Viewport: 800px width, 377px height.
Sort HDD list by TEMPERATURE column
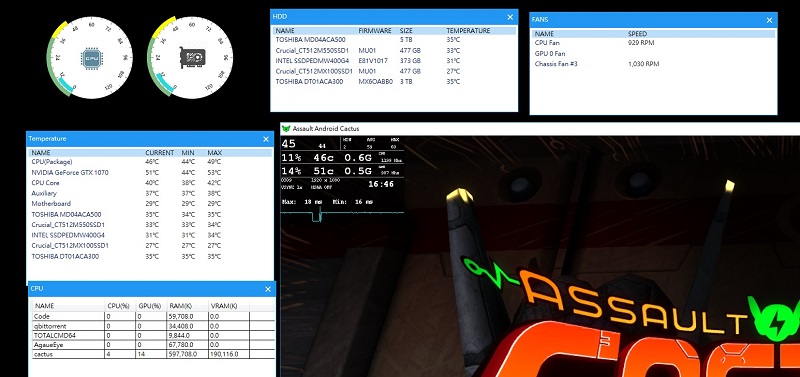[468, 31]
